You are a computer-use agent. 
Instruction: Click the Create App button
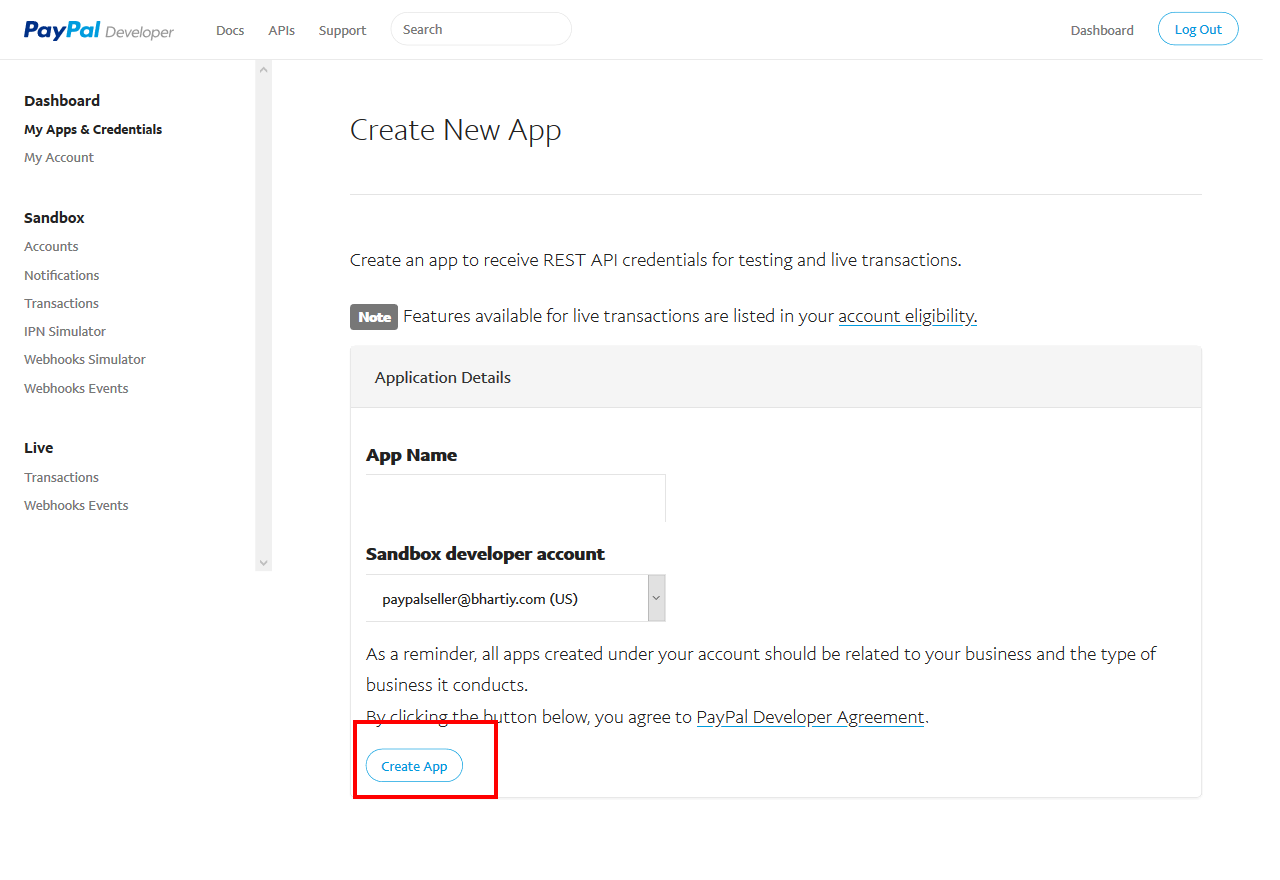pos(414,766)
